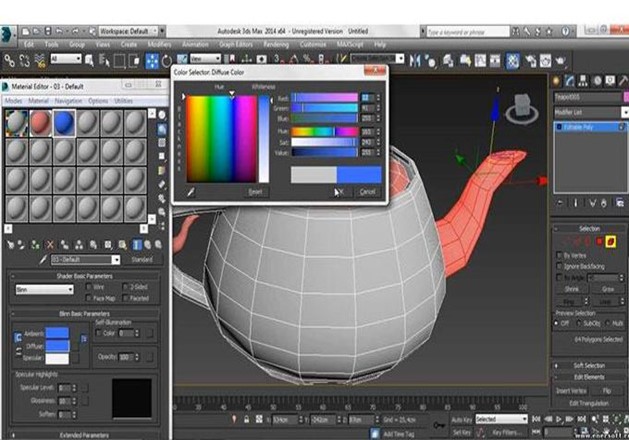Viewport: 629px width, 440px height.
Task: Click the Diffuse color swatch
Action: tap(57, 346)
